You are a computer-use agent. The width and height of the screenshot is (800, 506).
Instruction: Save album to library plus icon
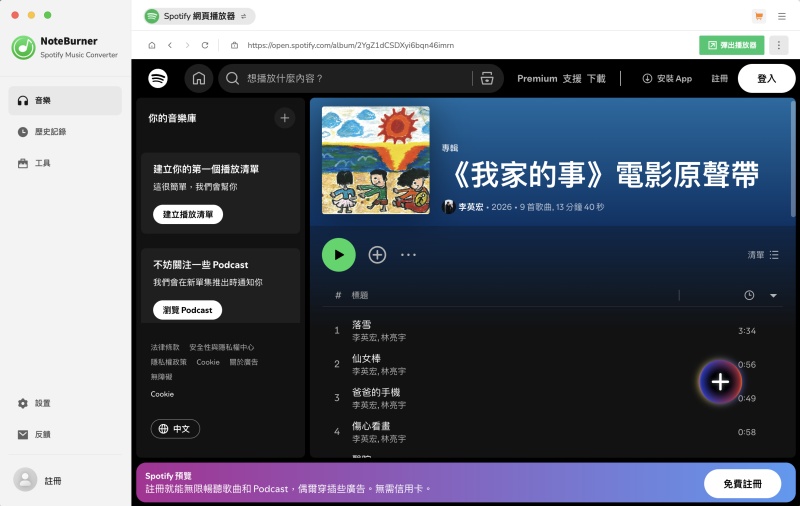(378, 255)
